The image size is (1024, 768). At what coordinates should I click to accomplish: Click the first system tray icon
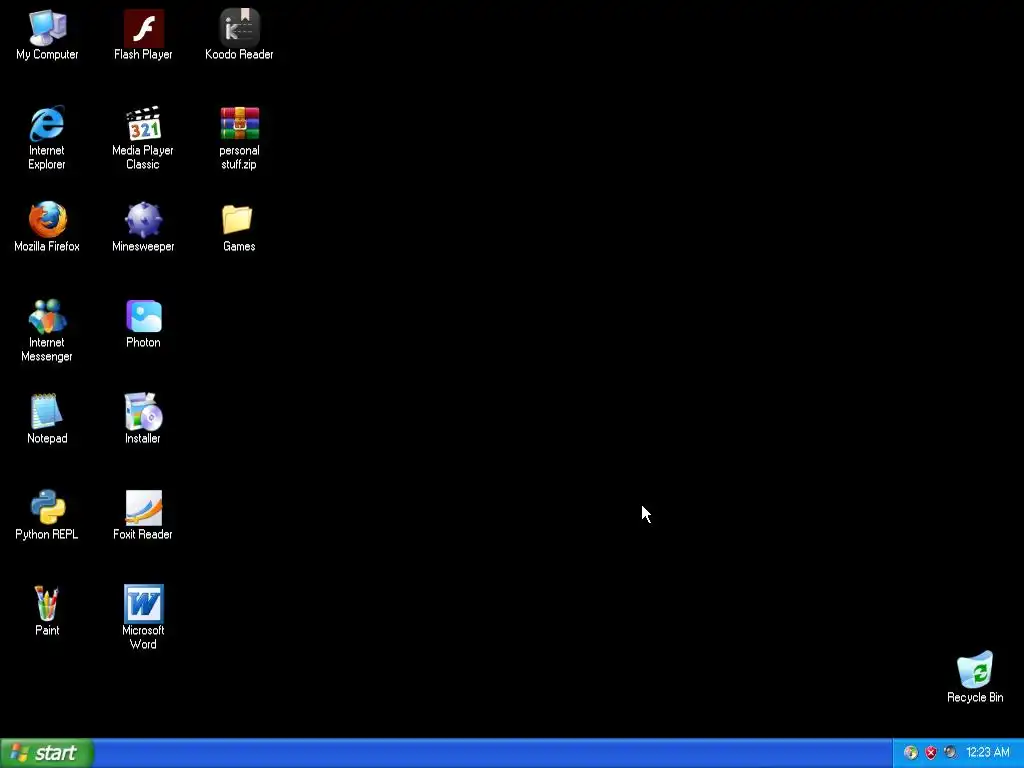pyautogui.click(x=910, y=753)
